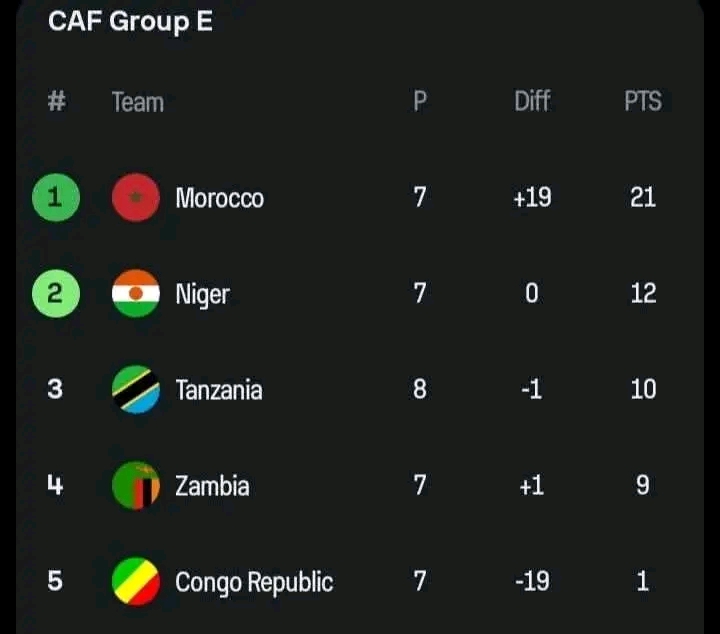Click the green rank 1 badge
720x634 pixels.
click(x=55, y=197)
